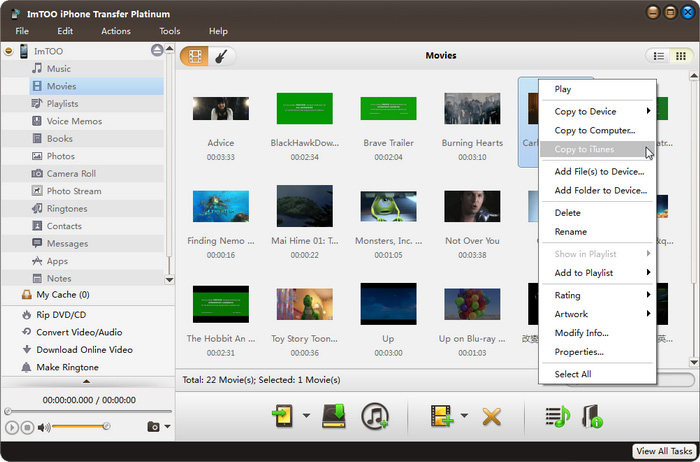The image size is (700, 462).
Task: Select the Monsters, Inc. thumbnail
Action: (x=388, y=206)
